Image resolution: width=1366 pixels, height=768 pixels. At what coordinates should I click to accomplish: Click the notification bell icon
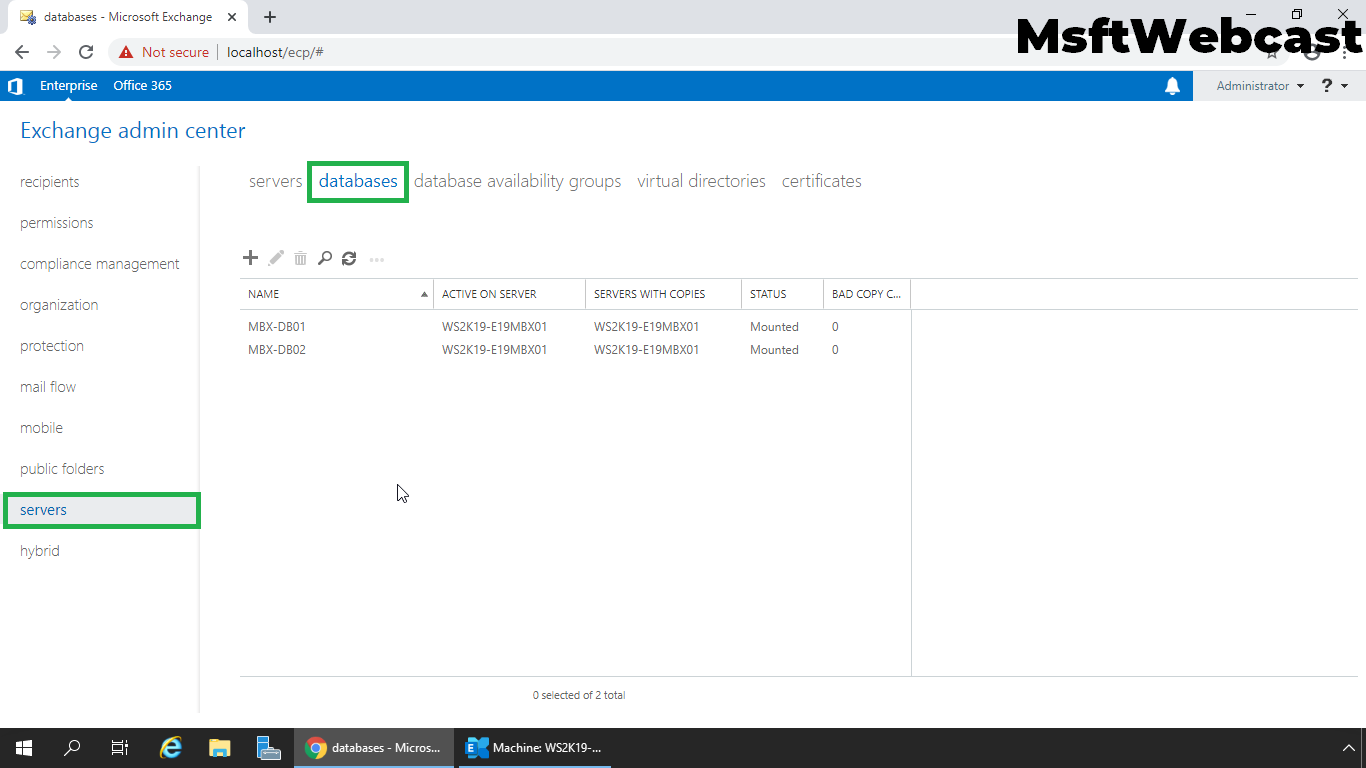tap(1173, 86)
